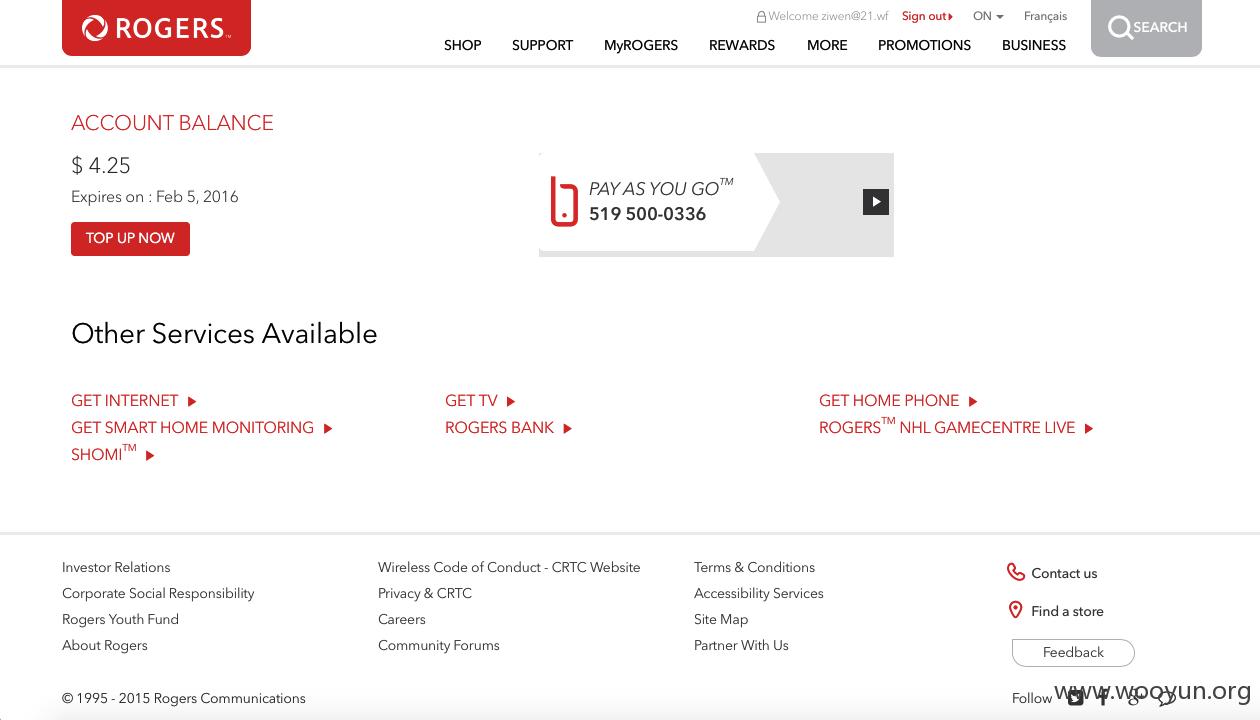Expand the ON province dropdown
The image size is (1260, 720).
(988, 16)
